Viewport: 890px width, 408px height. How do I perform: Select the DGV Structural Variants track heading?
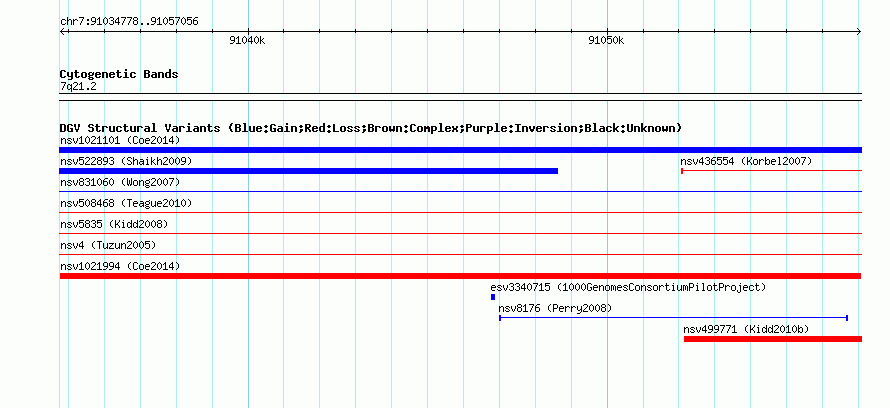point(371,128)
